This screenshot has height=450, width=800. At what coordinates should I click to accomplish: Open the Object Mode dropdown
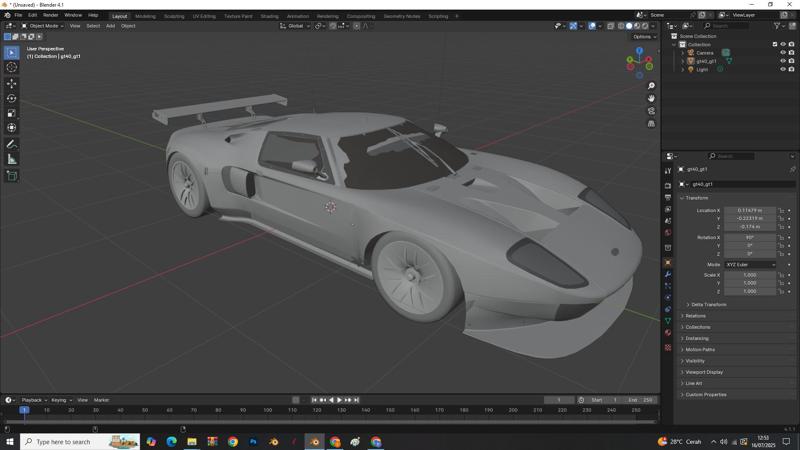[43, 26]
